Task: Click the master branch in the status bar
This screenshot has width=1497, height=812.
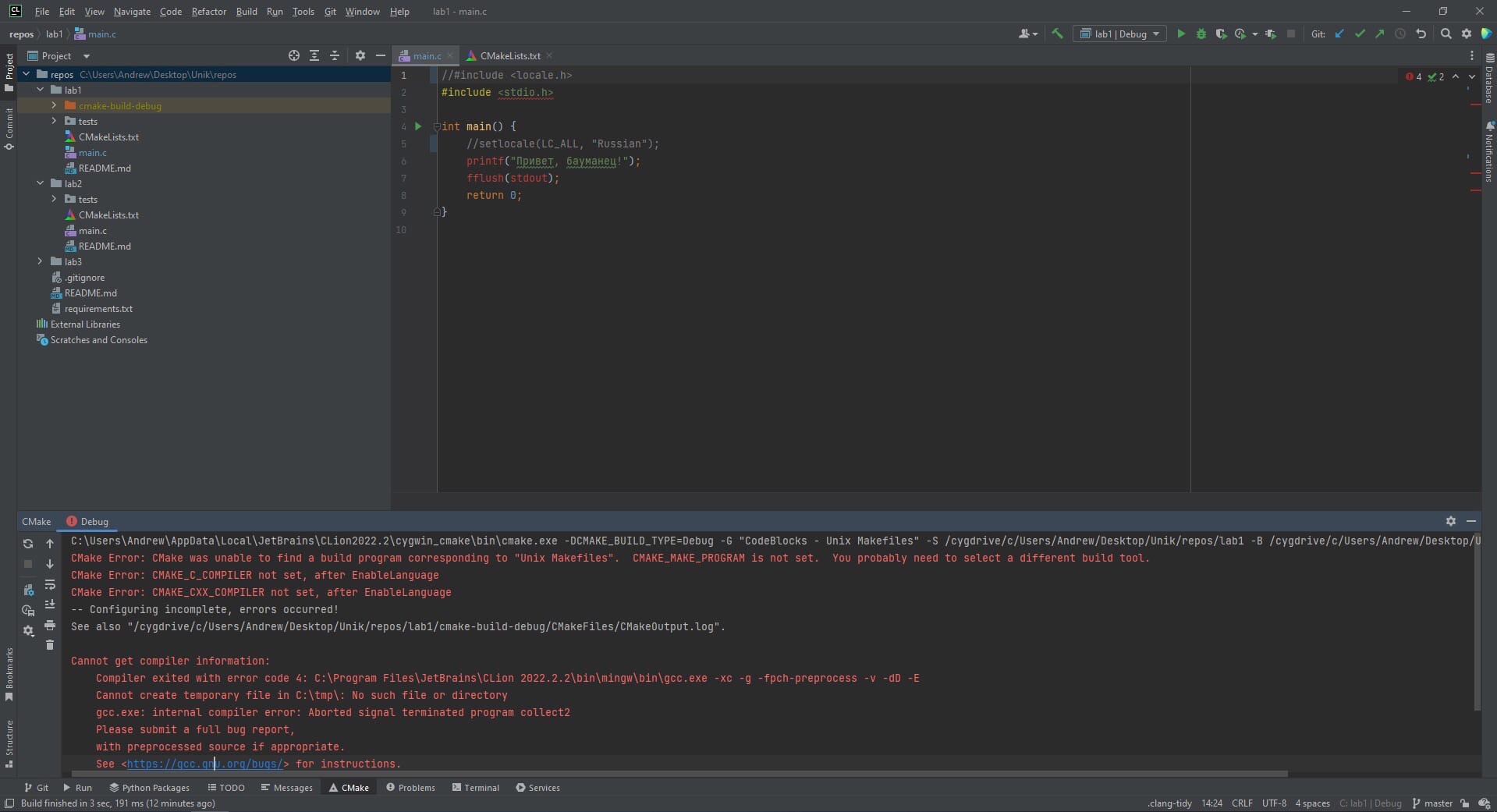Action: click(1437, 803)
